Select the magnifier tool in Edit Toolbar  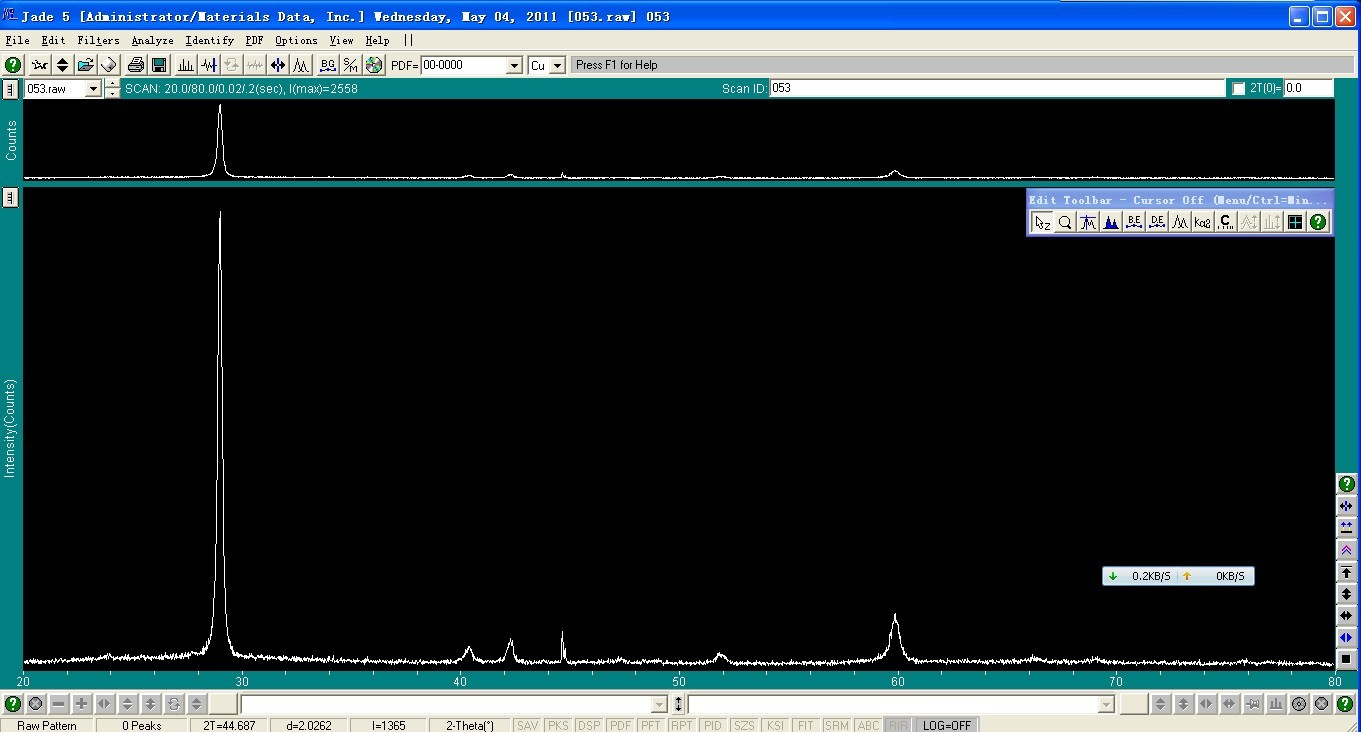(x=1065, y=222)
